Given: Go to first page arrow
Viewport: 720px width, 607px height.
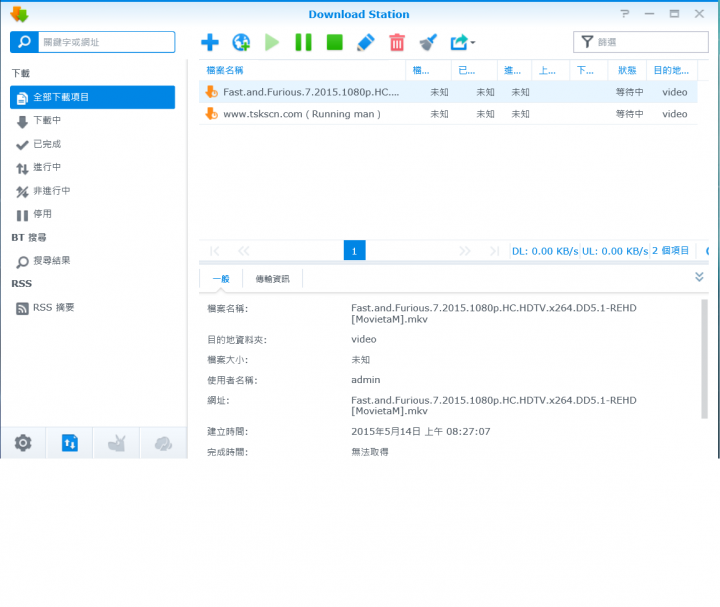Looking at the screenshot, I should 214,251.
